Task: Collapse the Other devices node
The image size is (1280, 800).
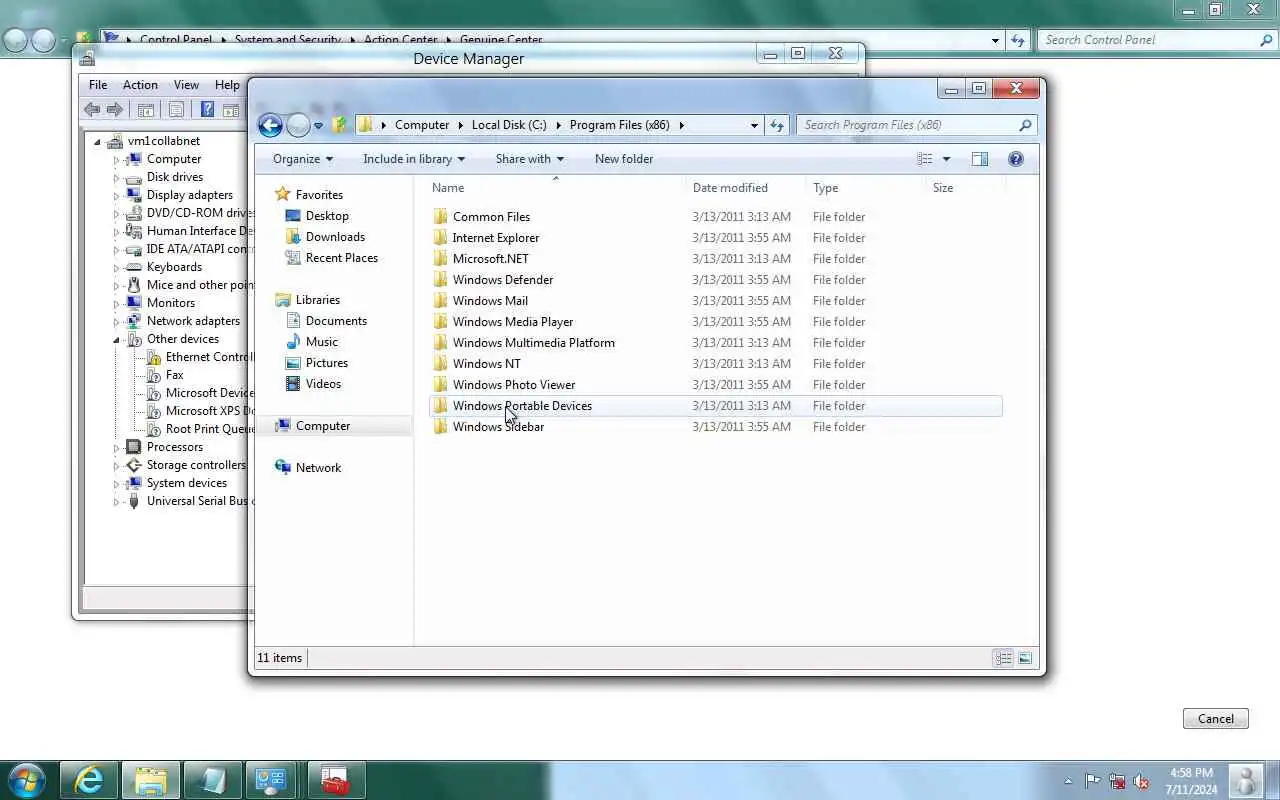Action: (116, 340)
